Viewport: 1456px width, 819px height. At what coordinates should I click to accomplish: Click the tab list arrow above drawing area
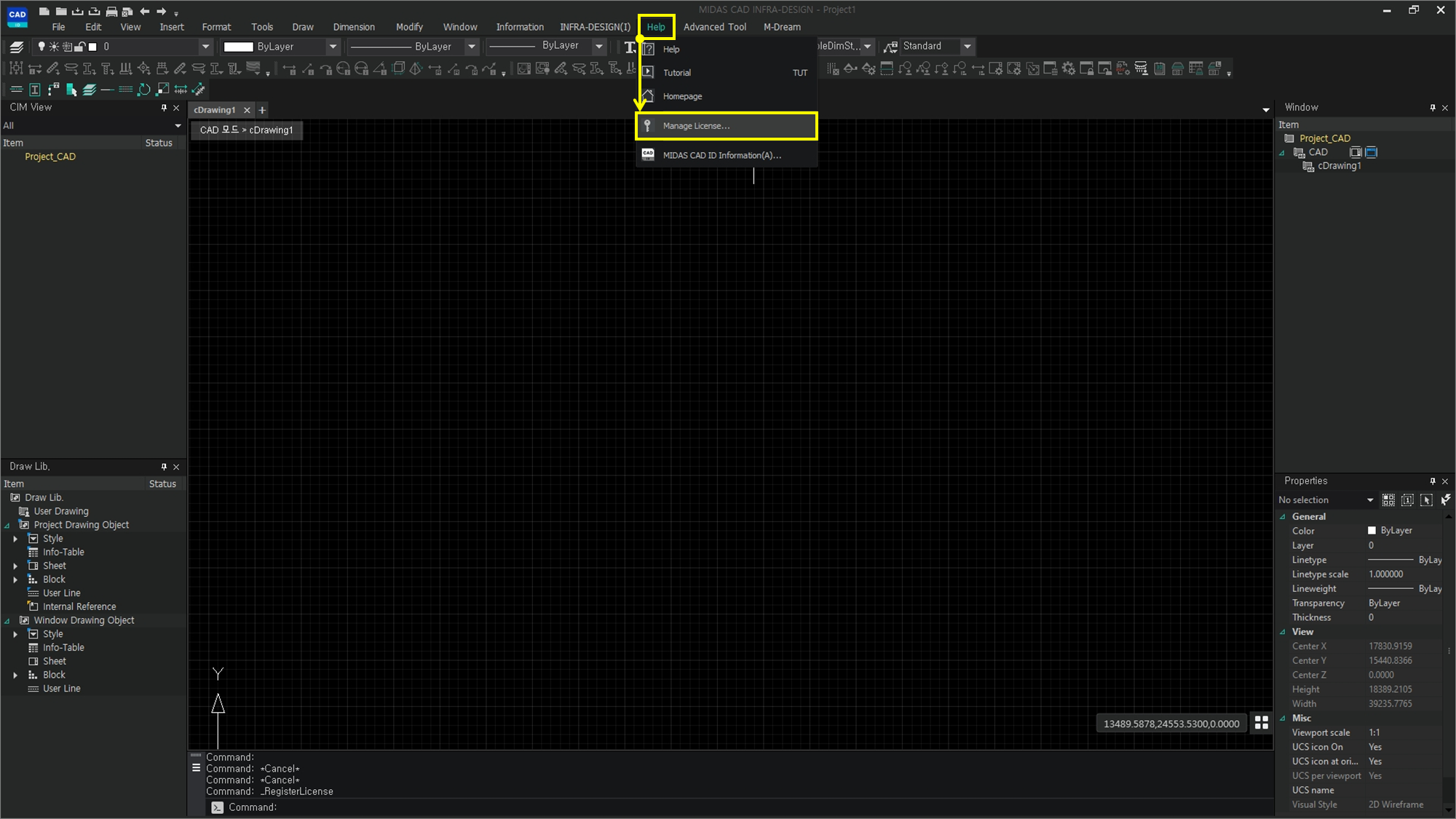1266,110
